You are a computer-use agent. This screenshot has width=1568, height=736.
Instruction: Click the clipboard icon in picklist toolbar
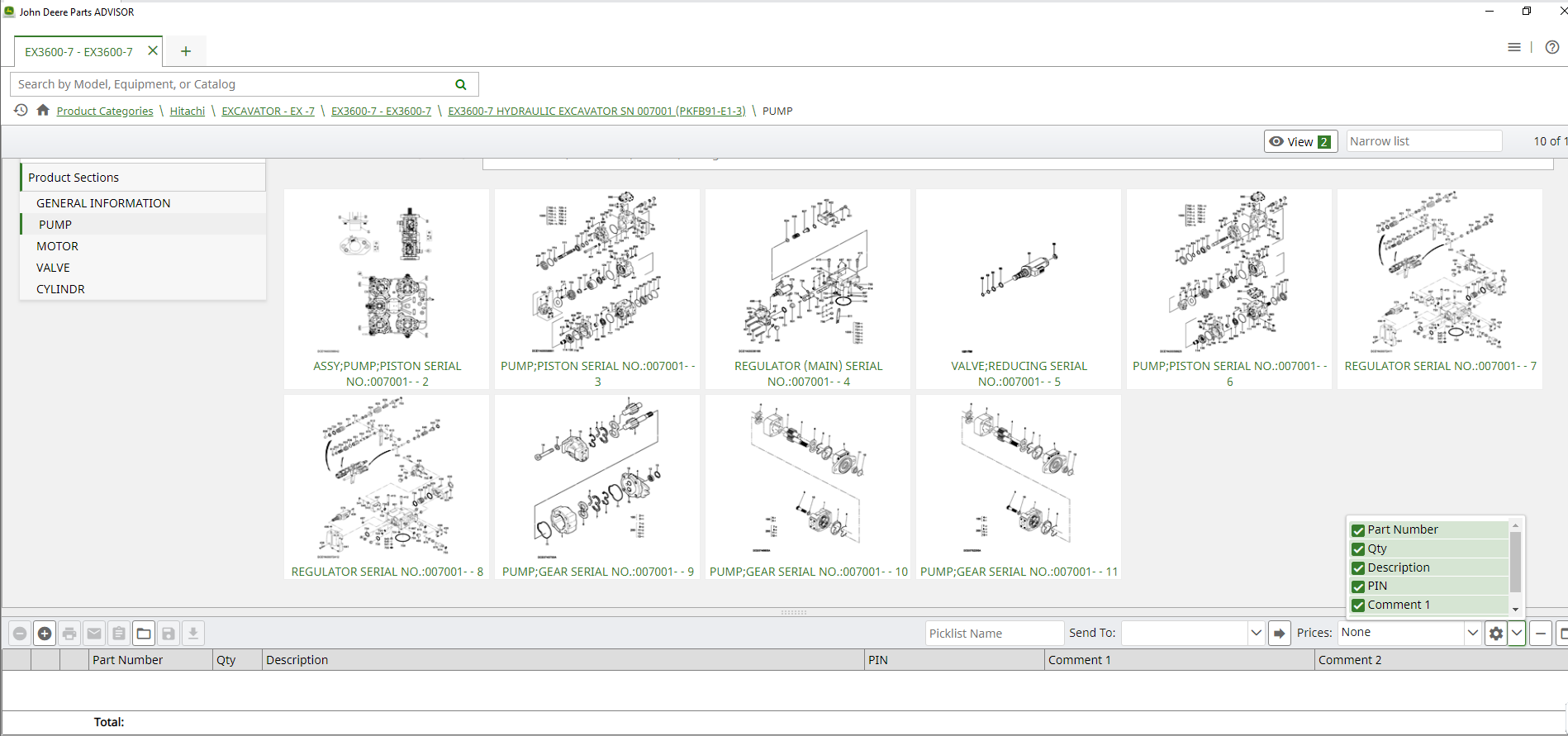click(x=119, y=634)
